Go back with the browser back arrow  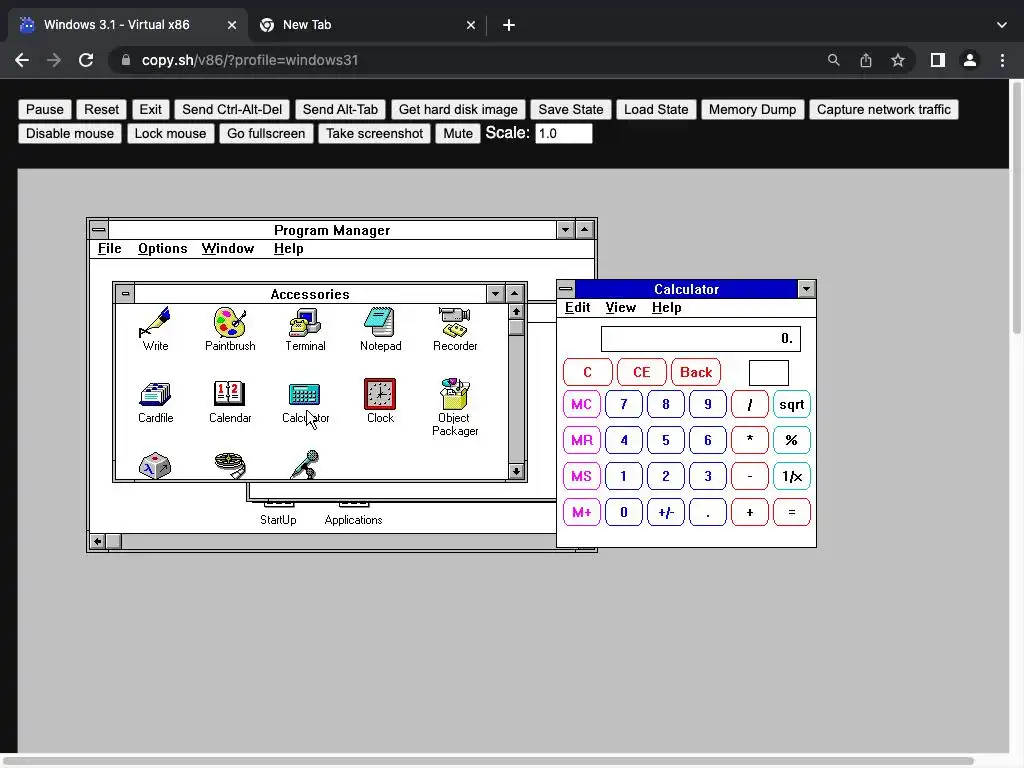click(22, 60)
